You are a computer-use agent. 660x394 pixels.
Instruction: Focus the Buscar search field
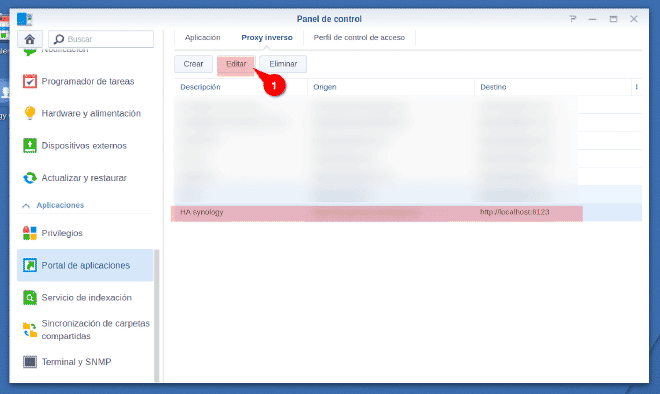click(101, 39)
